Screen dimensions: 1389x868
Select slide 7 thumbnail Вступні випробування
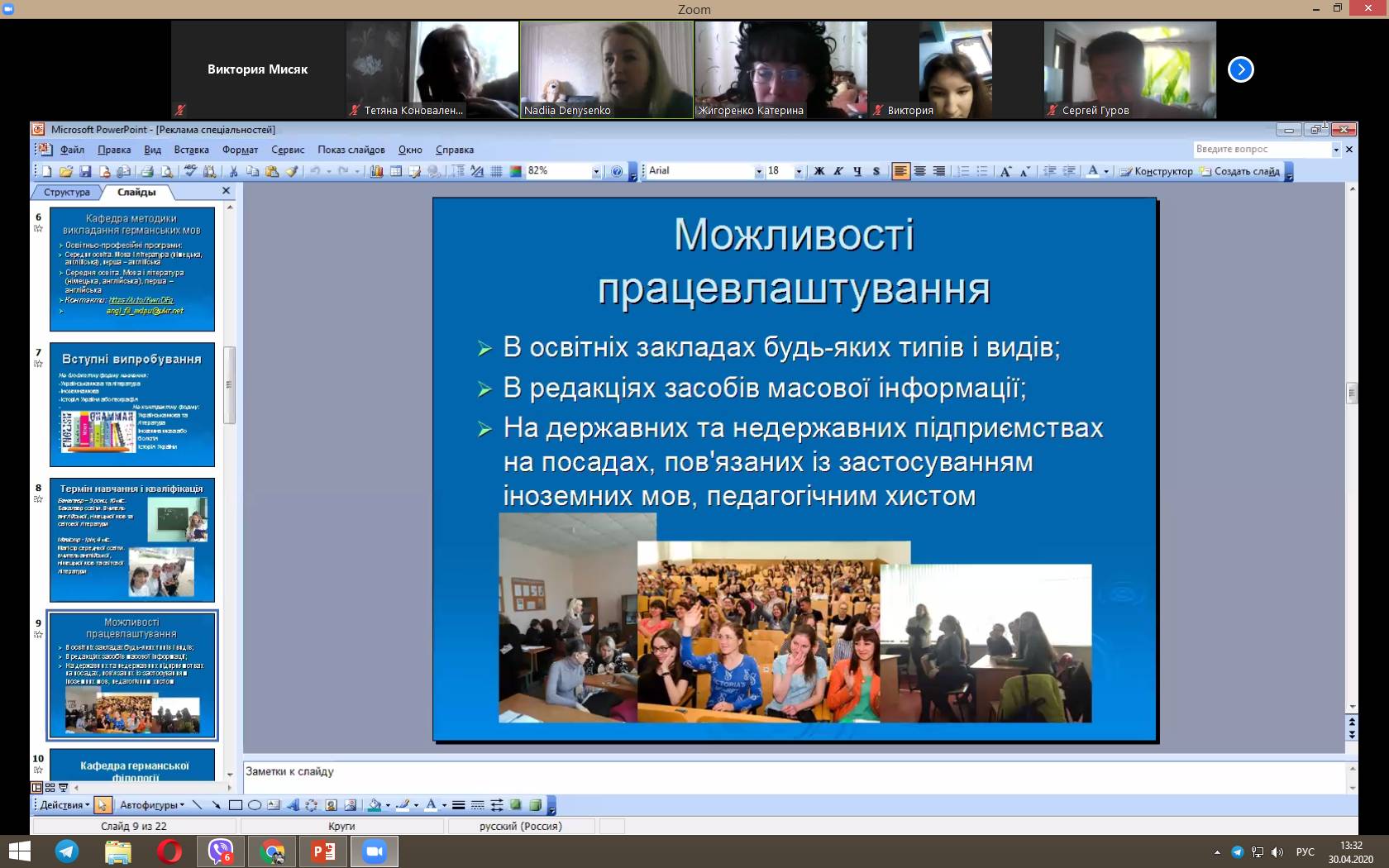pos(132,405)
